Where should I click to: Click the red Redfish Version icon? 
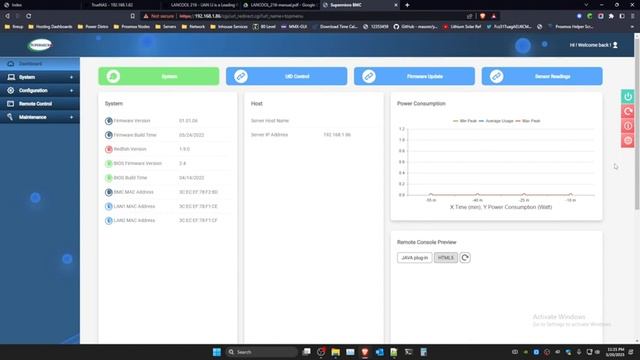point(109,149)
